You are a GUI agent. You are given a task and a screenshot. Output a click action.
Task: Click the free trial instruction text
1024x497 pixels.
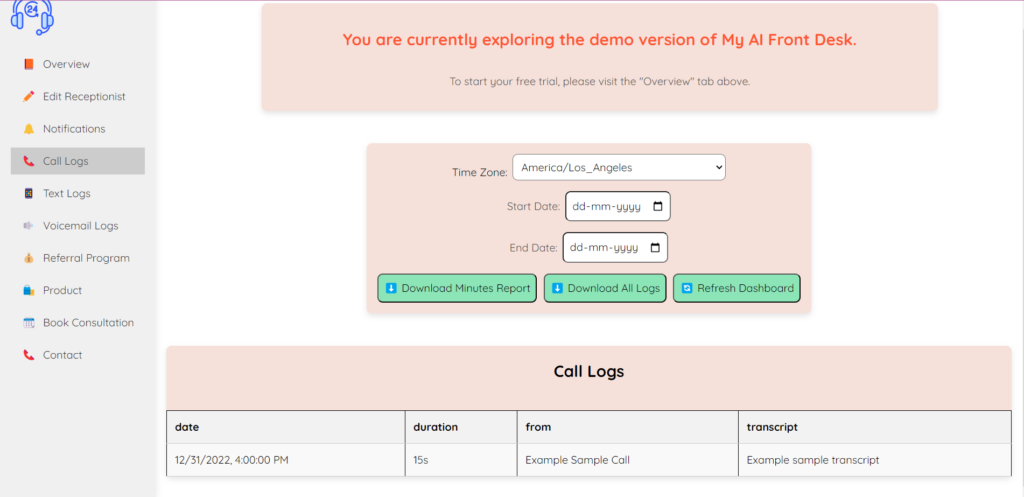point(600,82)
